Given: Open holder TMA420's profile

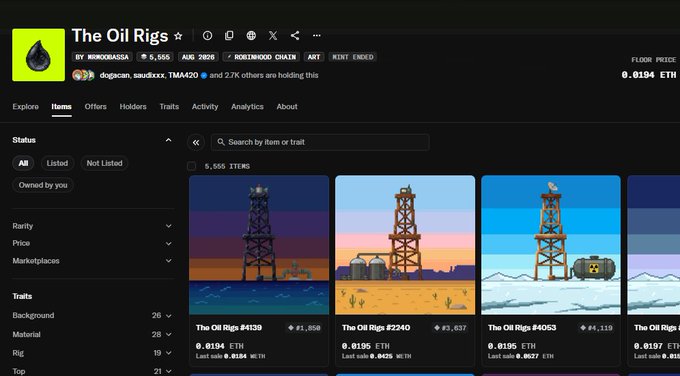Looking at the screenshot, I should click(x=183, y=75).
